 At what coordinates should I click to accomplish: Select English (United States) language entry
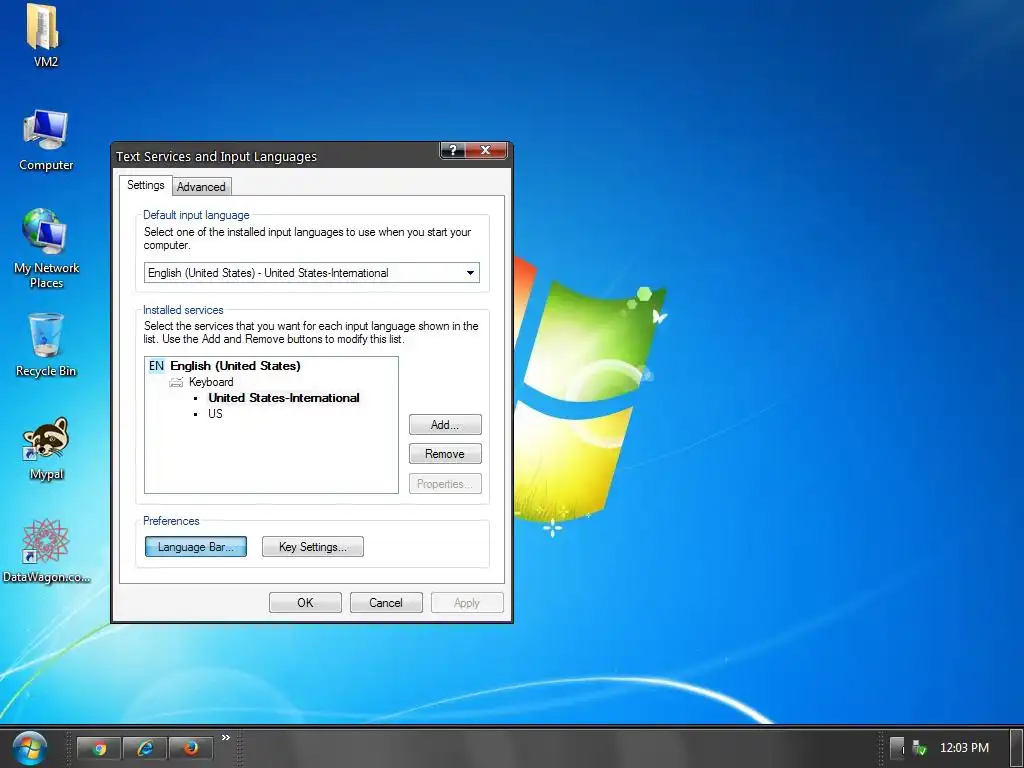[x=235, y=366]
